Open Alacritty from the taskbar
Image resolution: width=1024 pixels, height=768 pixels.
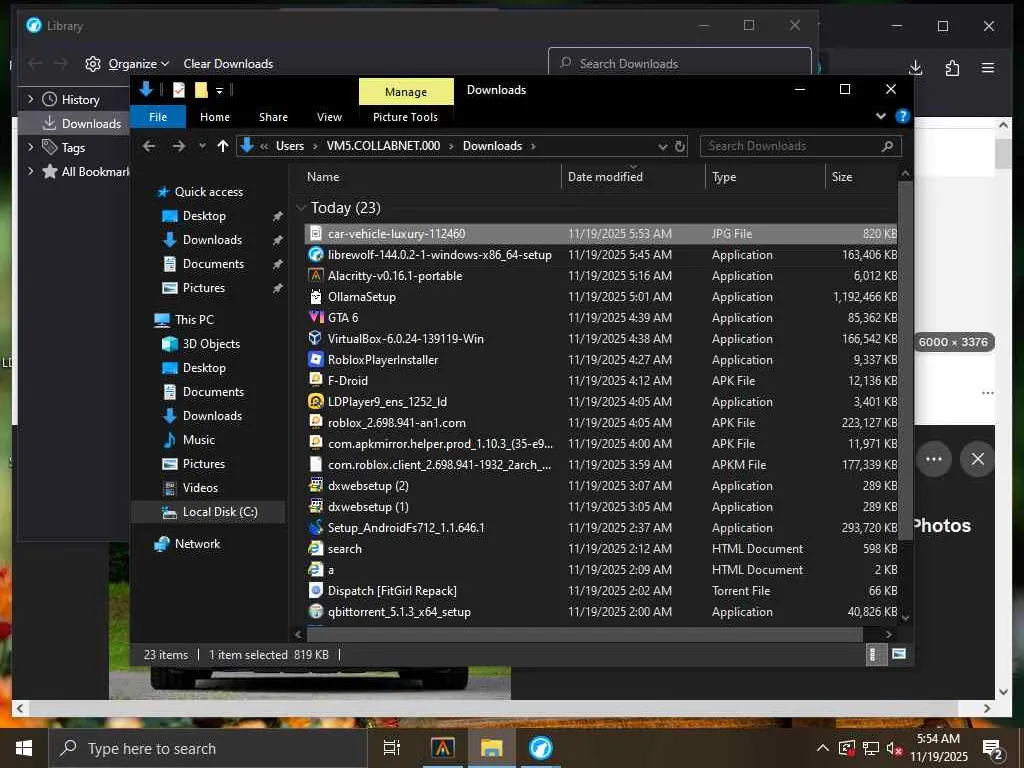coord(443,748)
